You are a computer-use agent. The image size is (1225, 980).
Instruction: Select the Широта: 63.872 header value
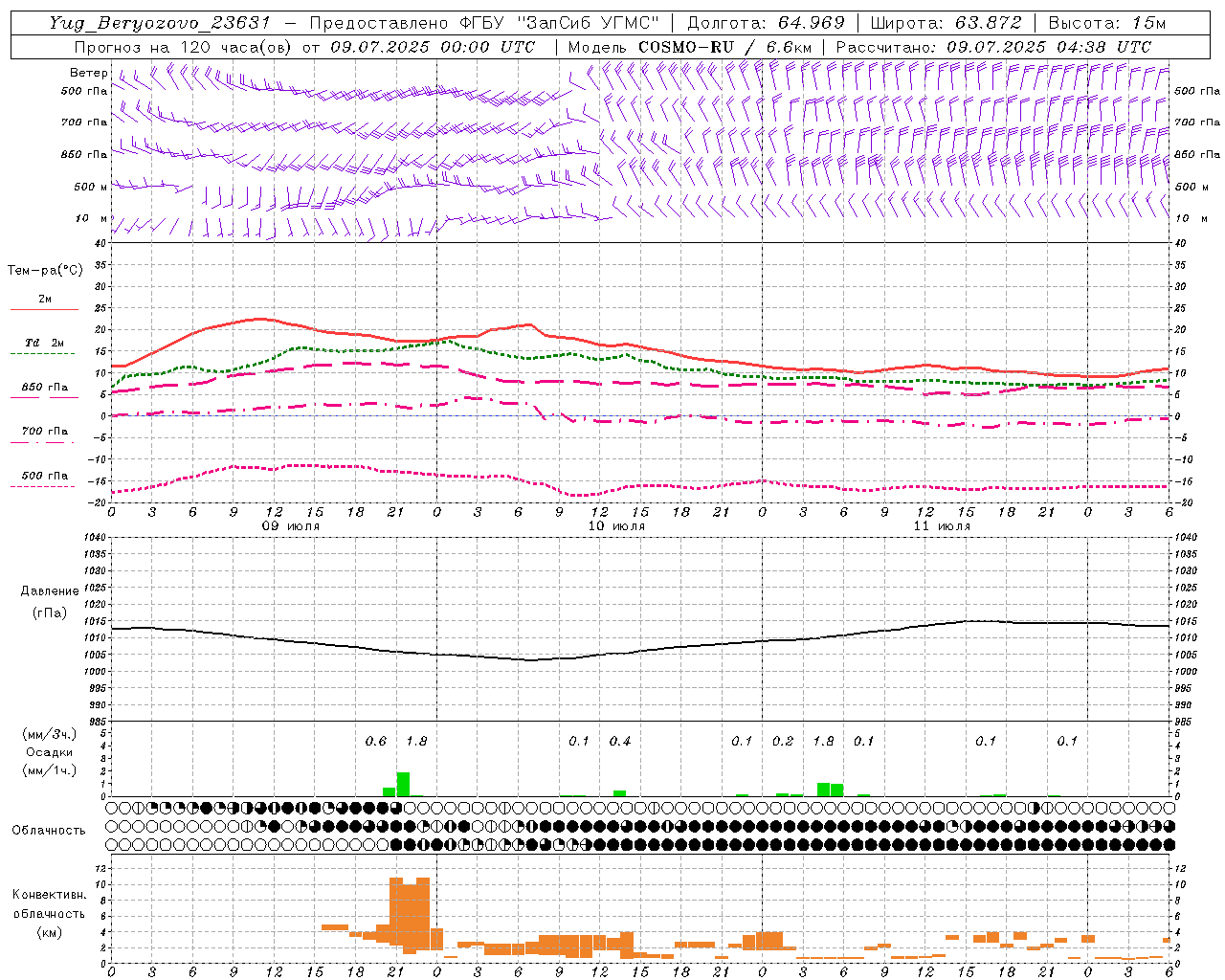point(946,23)
